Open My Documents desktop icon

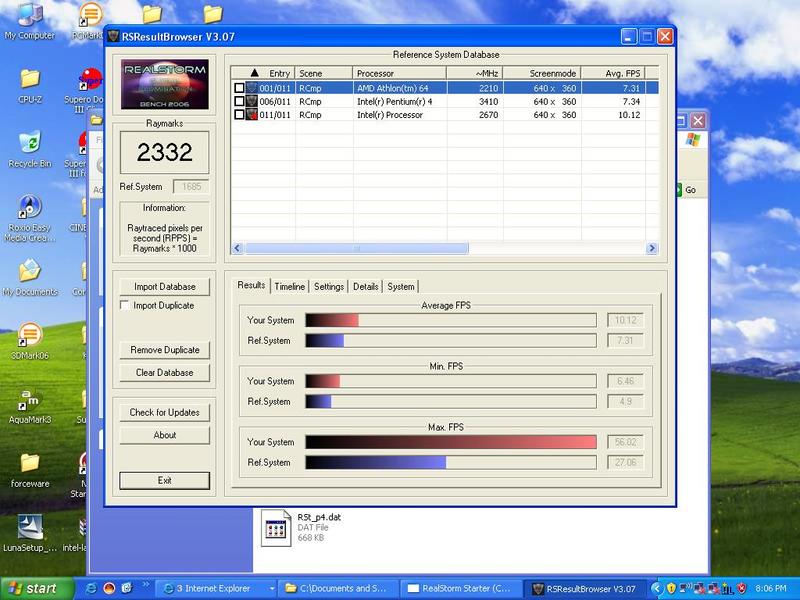click(x=30, y=277)
